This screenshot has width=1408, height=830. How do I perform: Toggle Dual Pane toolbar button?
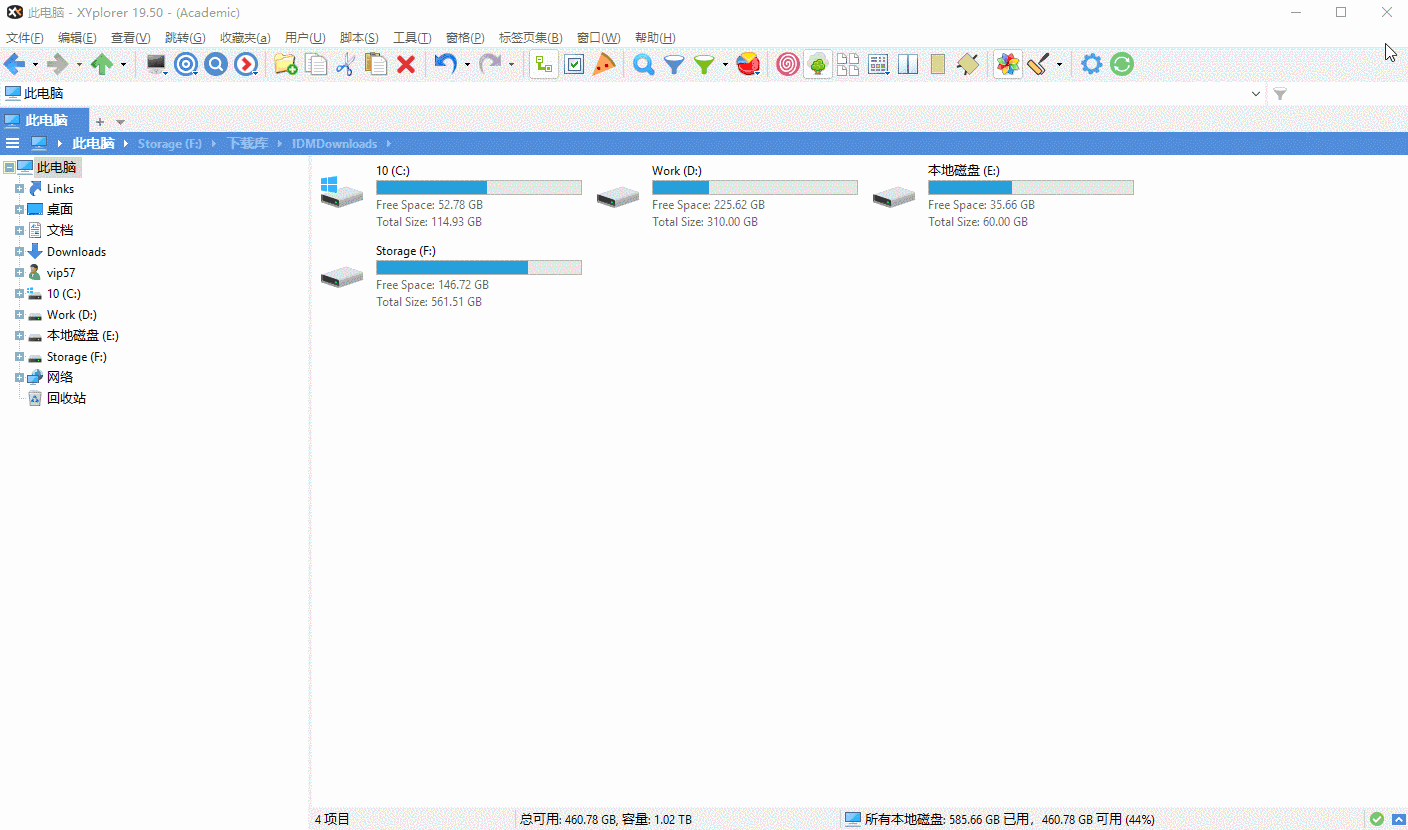point(908,65)
